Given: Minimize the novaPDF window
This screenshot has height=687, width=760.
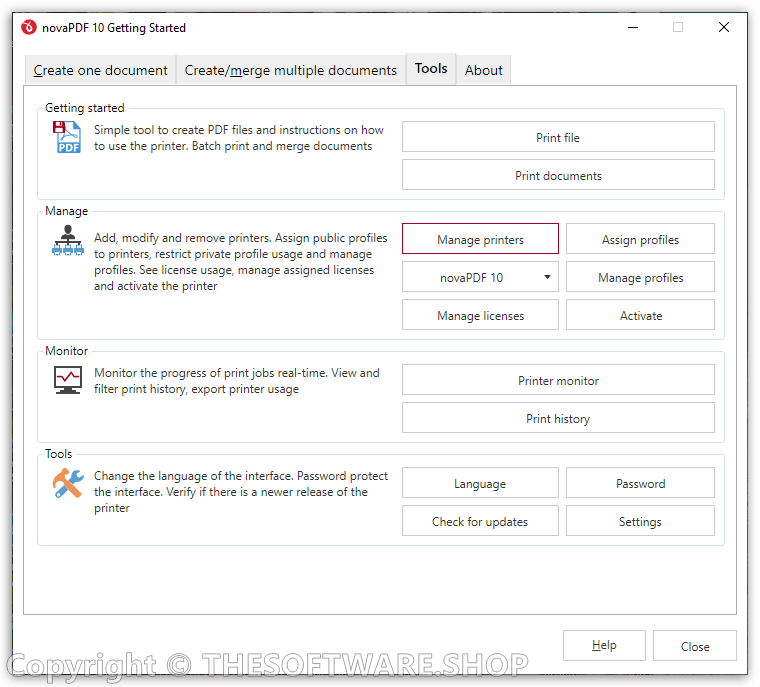Looking at the screenshot, I should [633, 27].
